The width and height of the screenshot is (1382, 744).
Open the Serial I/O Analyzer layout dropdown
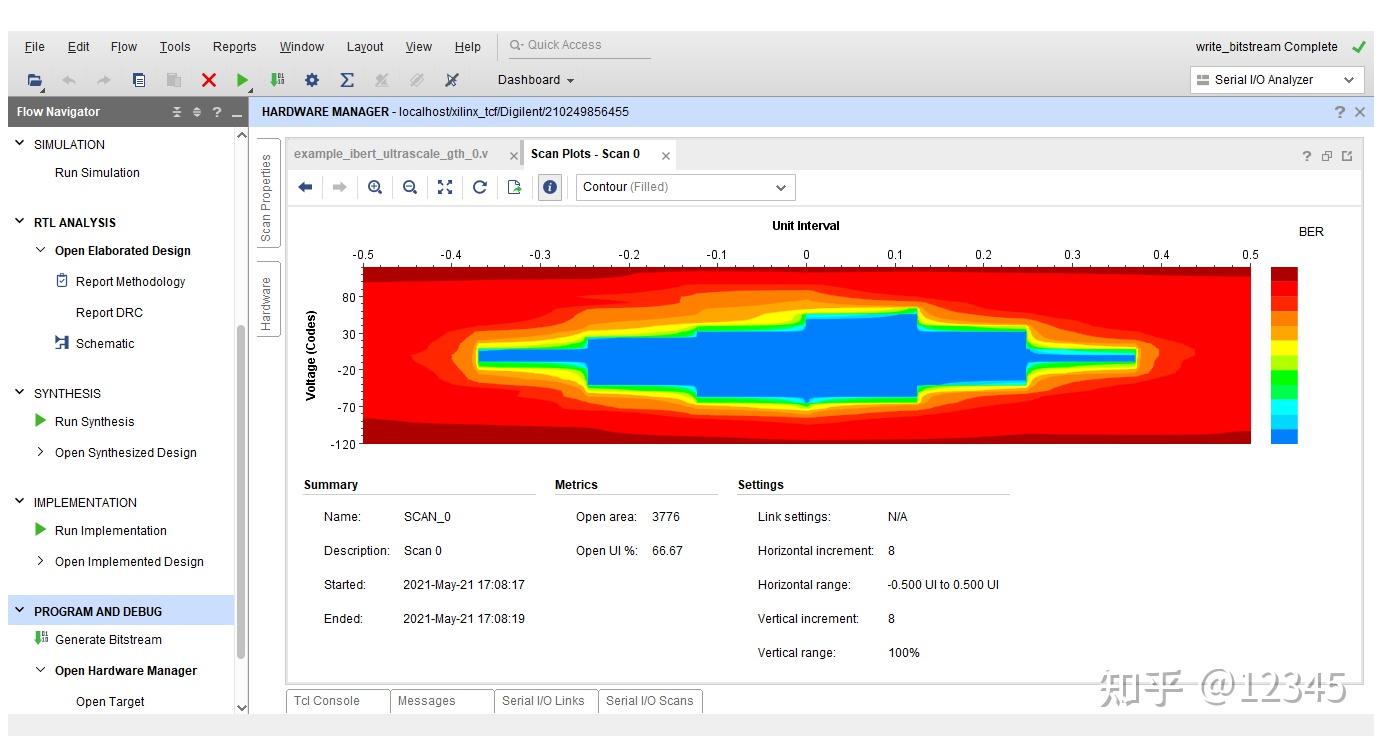click(1276, 80)
